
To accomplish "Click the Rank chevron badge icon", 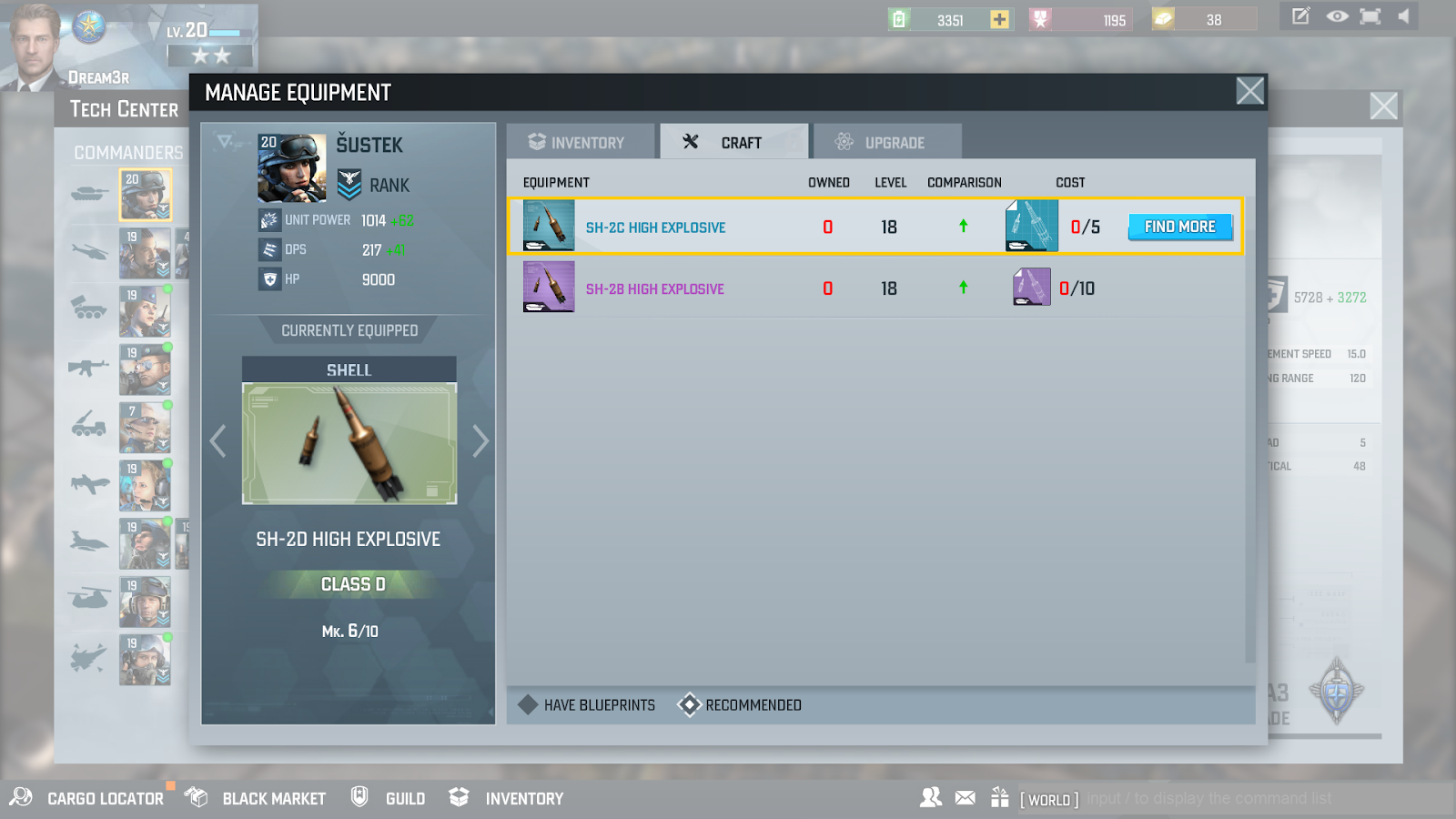I will (x=349, y=185).
